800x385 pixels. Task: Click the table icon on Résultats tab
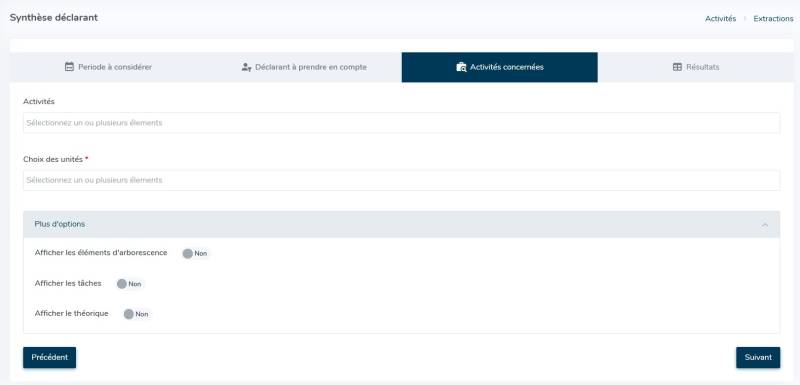pyautogui.click(x=677, y=67)
